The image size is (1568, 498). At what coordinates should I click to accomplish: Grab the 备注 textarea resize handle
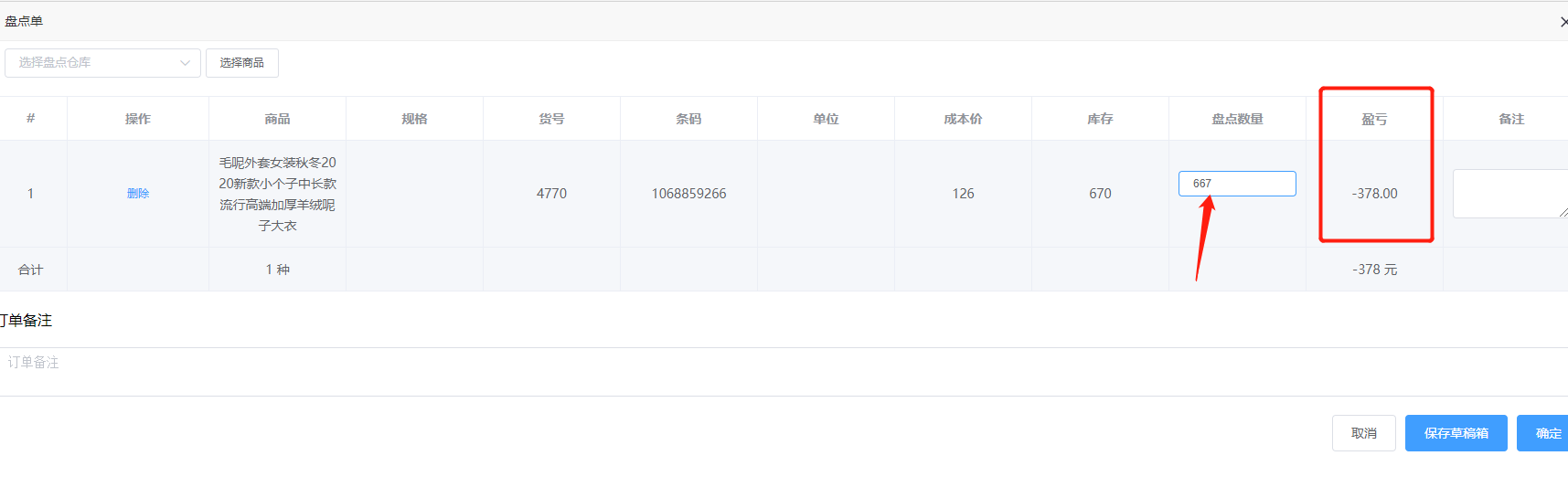tap(1563, 213)
